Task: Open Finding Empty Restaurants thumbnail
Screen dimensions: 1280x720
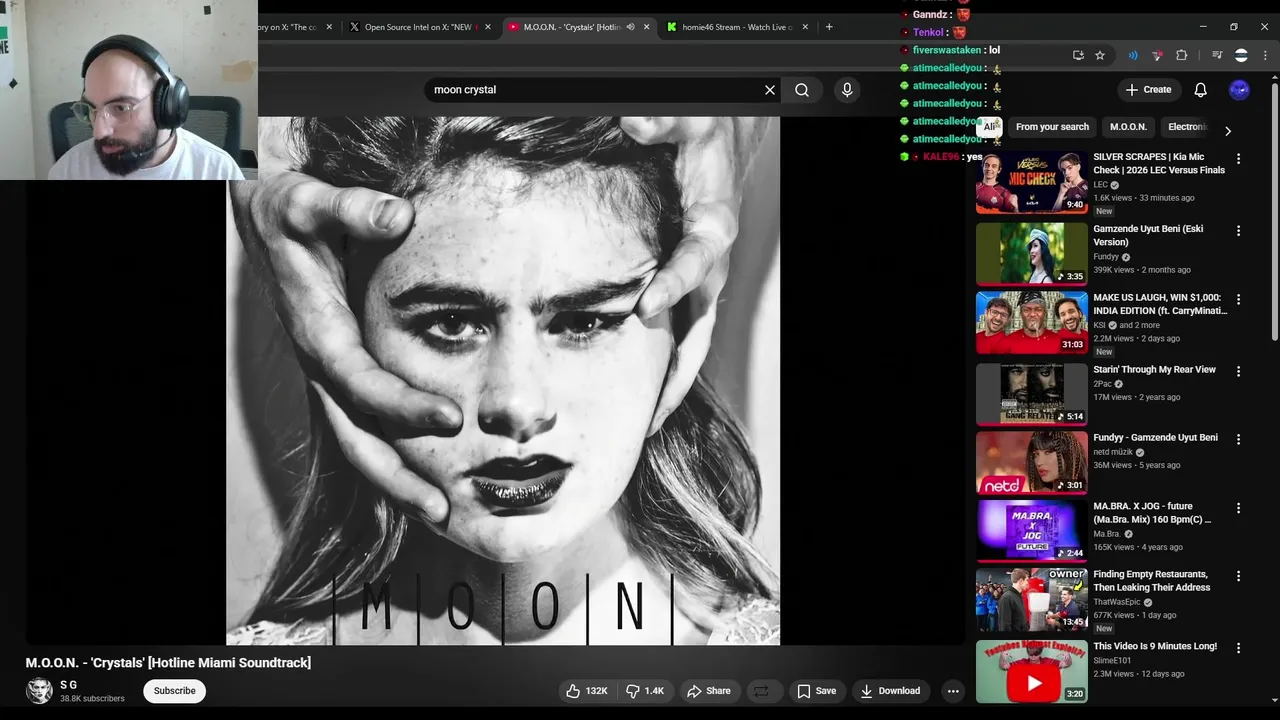Action: pyautogui.click(x=1031, y=599)
